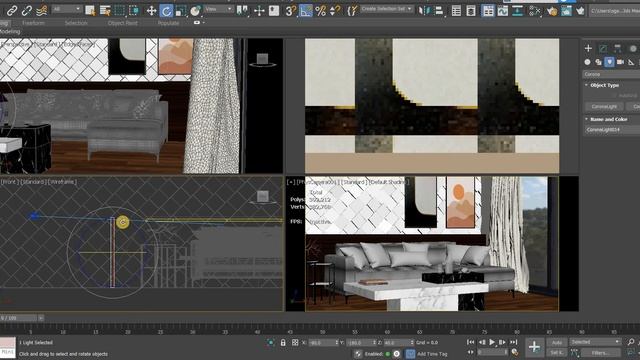The image size is (640, 360).
Task: Go to the end frame
Action: click(x=513, y=342)
